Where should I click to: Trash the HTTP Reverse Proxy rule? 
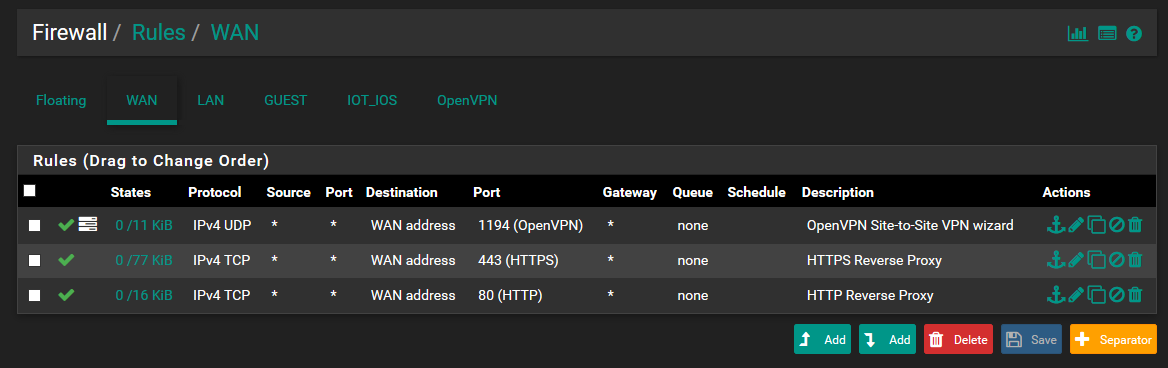pos(1134,295)
